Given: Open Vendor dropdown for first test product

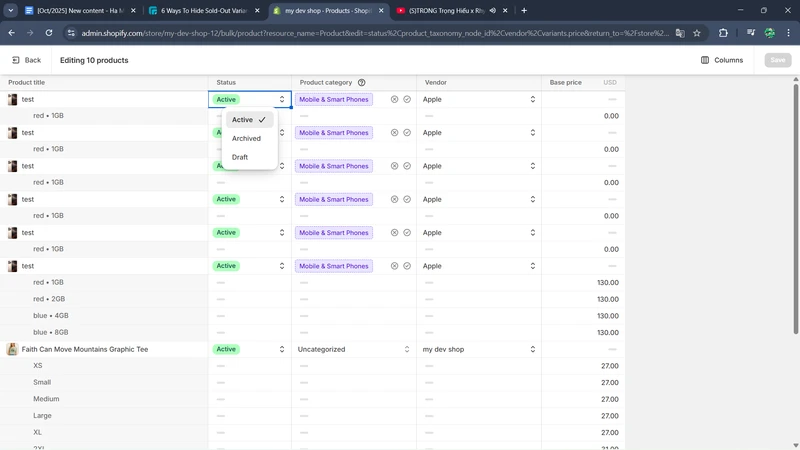Looking at the screenshot, I should point(478,100).
